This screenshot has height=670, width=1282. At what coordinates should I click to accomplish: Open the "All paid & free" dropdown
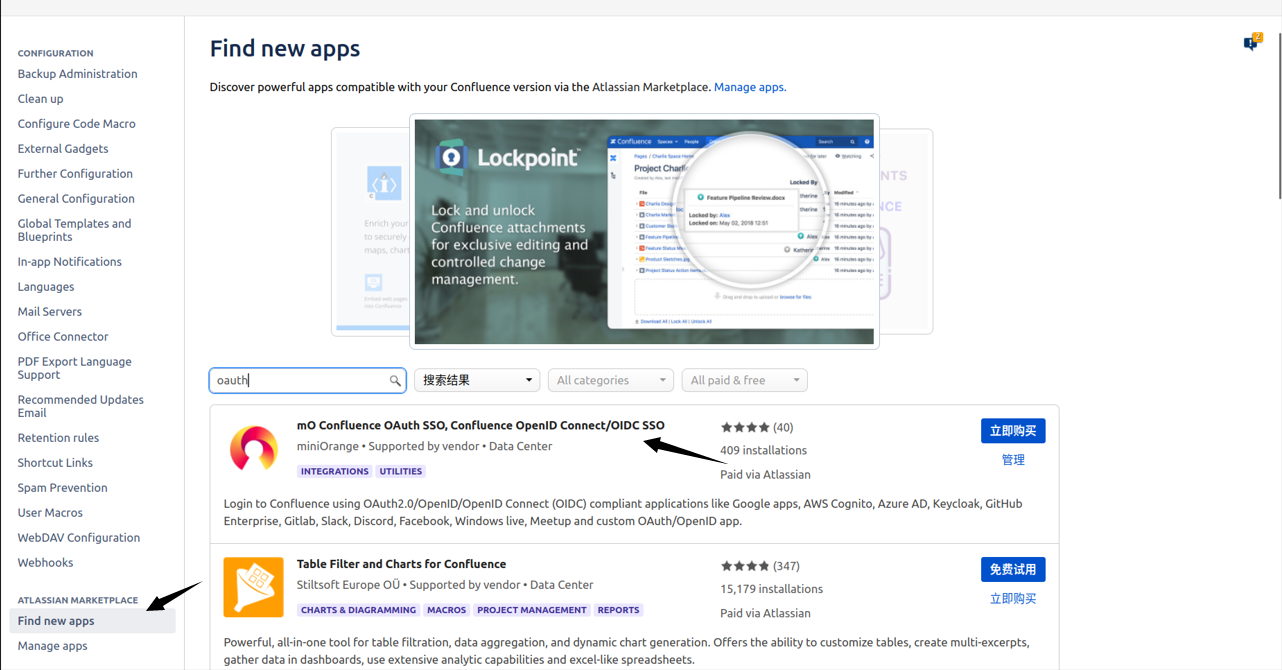[744, 380]
